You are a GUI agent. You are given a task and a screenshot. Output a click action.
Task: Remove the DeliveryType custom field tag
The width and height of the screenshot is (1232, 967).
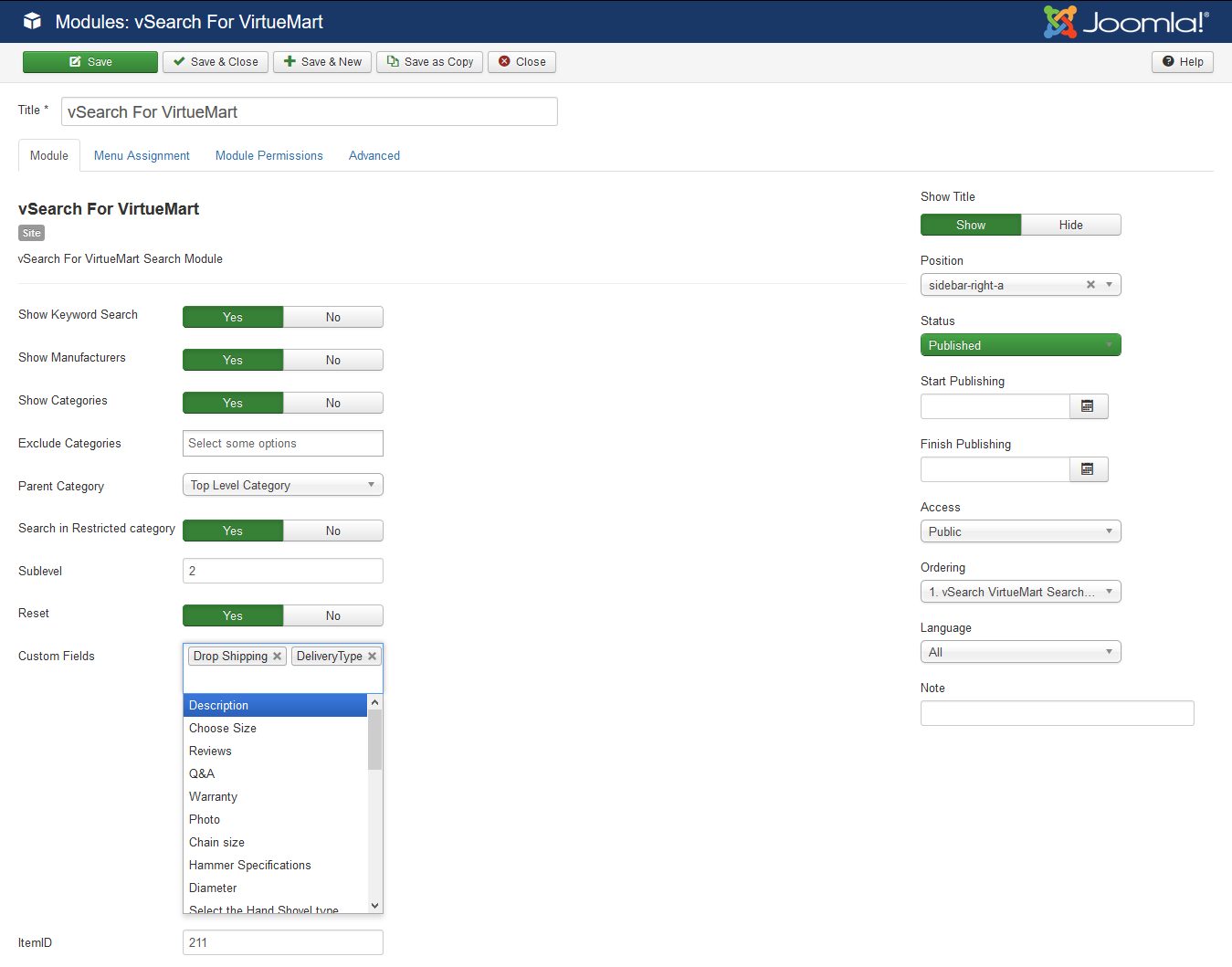coord(372,657)
